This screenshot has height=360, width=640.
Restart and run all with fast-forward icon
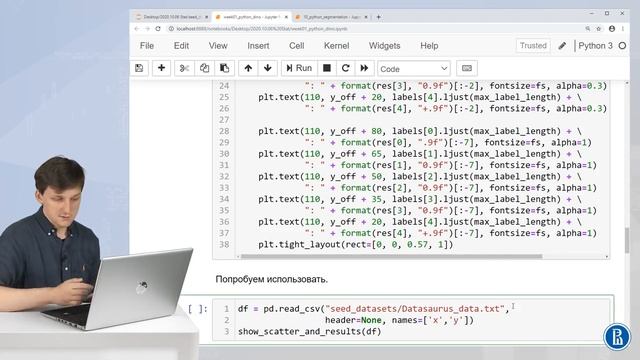click(364, 68)
